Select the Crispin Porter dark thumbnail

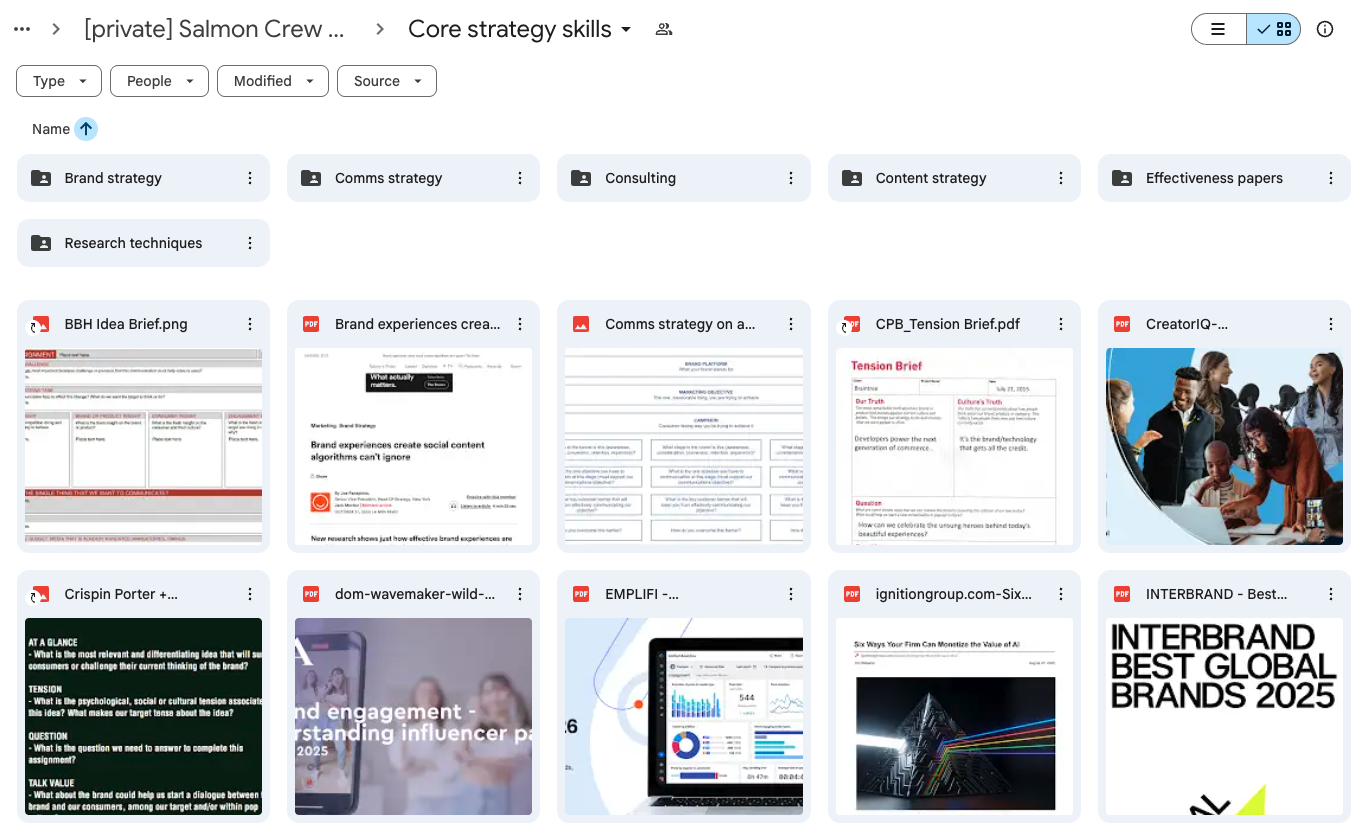tap(143, 716)
